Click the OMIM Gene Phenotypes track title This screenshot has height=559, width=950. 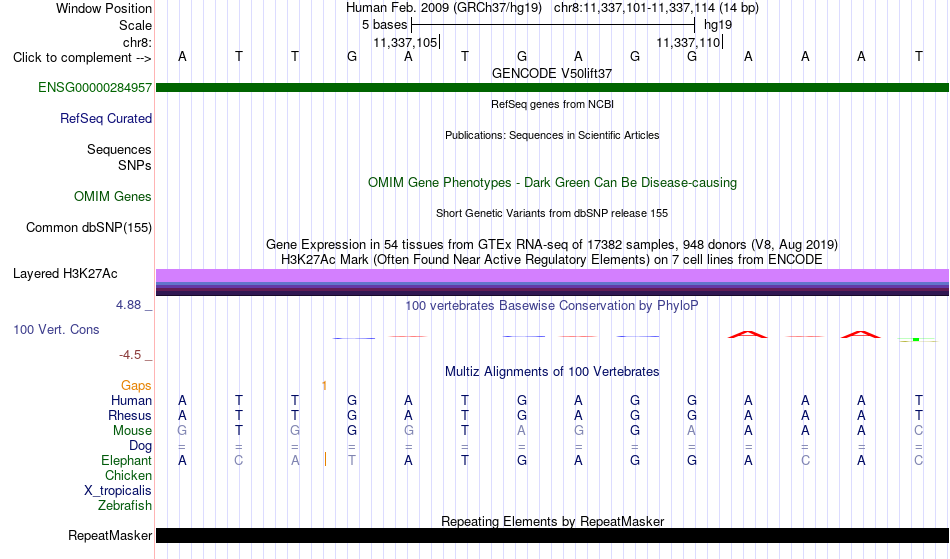[x=552, y=182]
